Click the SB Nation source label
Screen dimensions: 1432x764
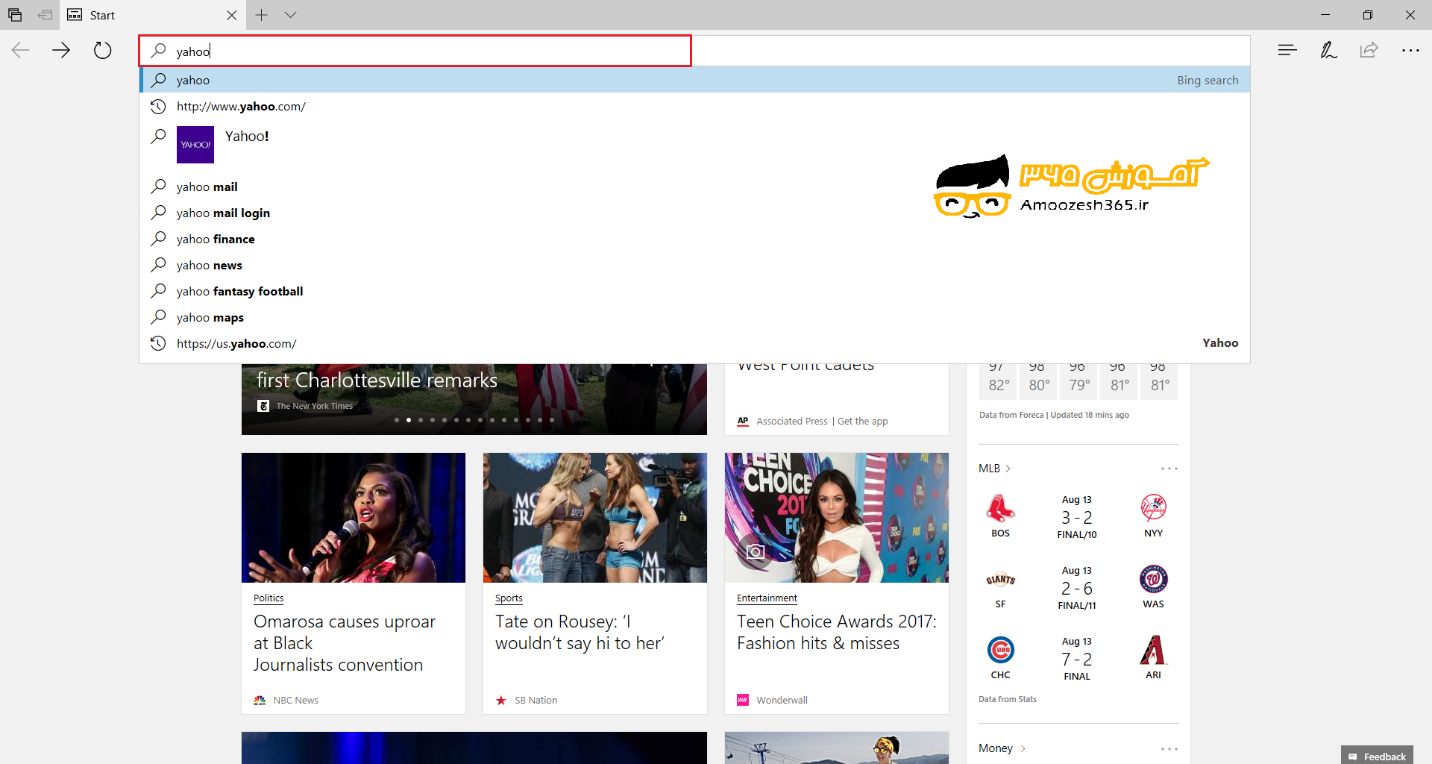pos(536,700)
